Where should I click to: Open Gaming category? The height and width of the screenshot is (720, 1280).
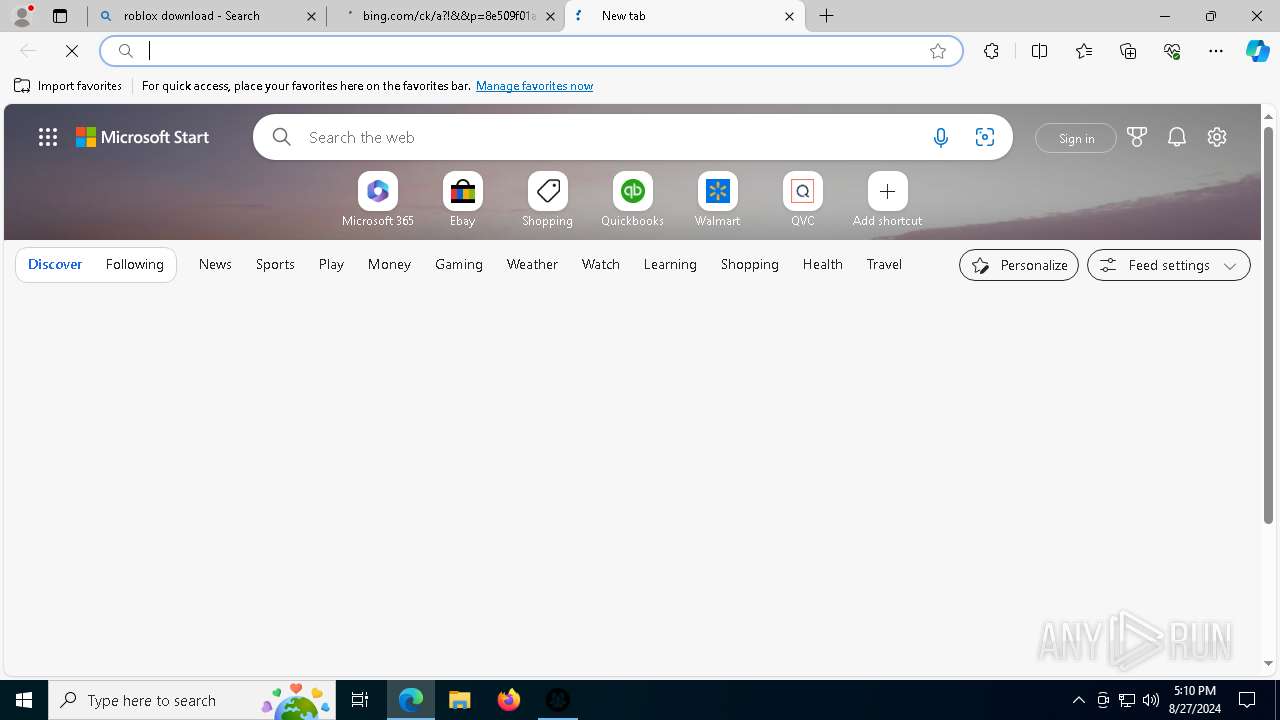pos(459,264)
